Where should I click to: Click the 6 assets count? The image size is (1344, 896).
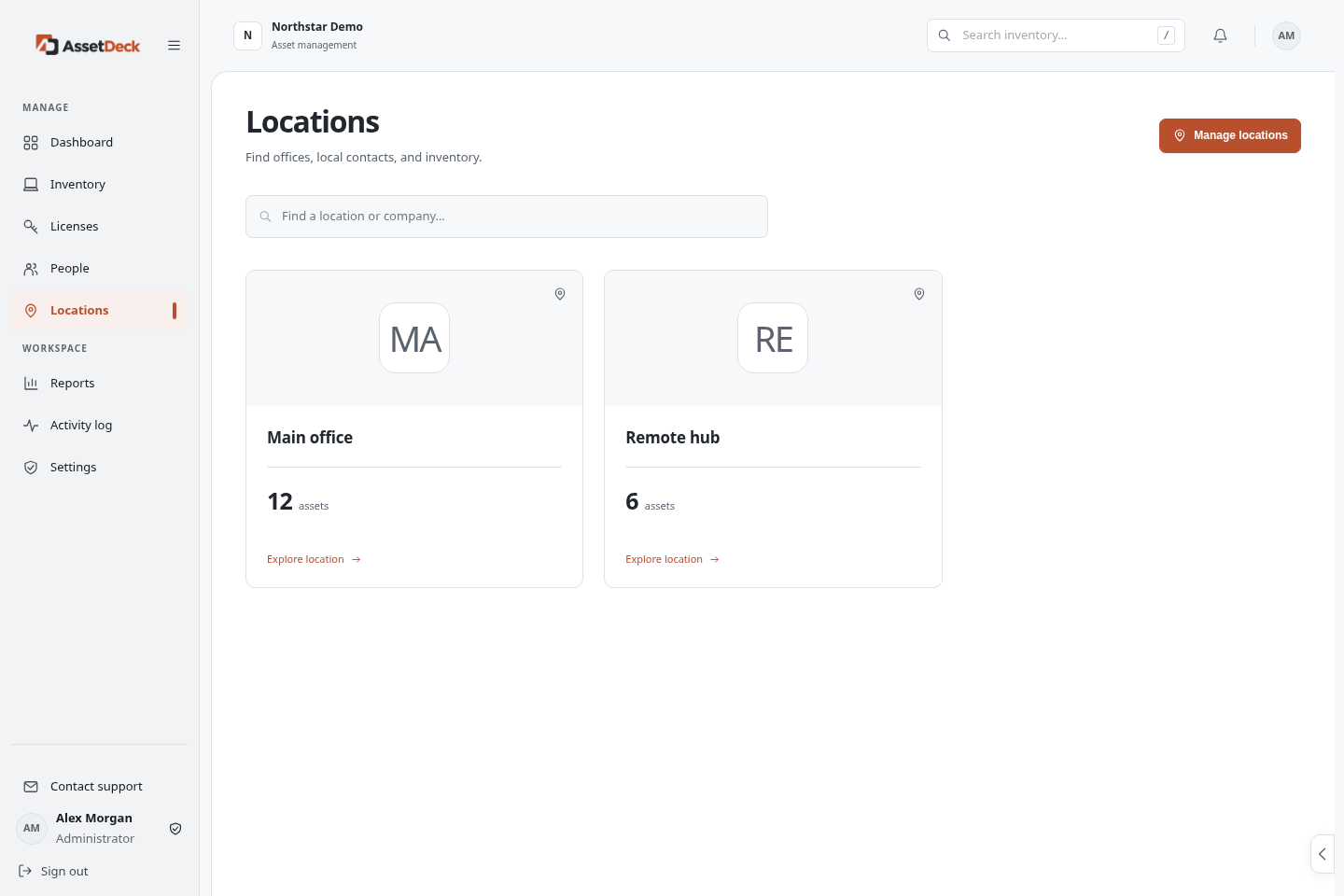coord(650,502)
